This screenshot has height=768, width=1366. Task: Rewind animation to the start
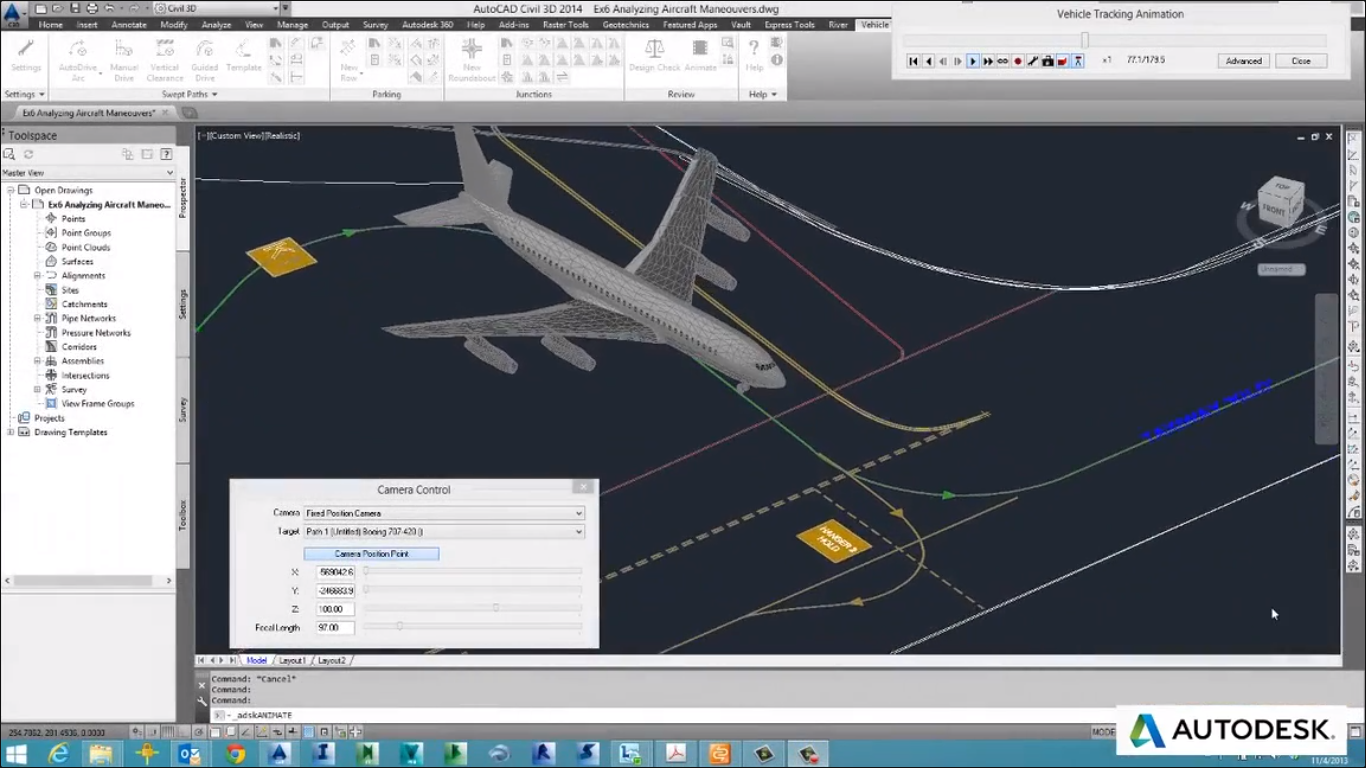(x=913, y=61)
